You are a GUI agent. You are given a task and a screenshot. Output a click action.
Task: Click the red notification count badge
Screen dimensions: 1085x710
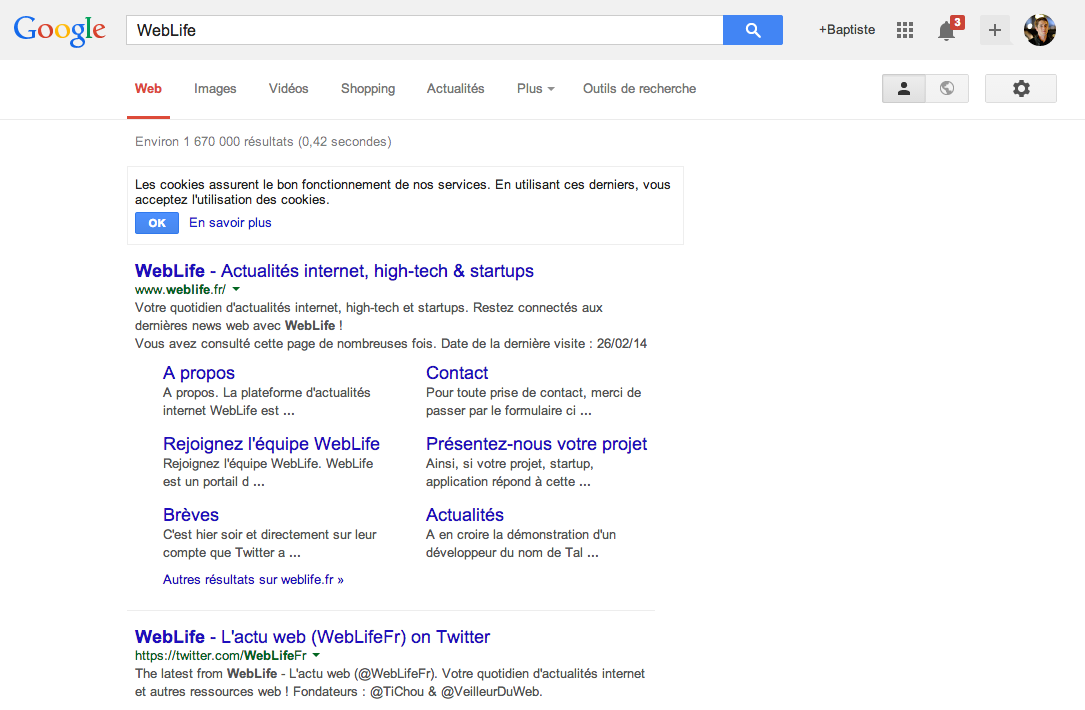point(957,22)
